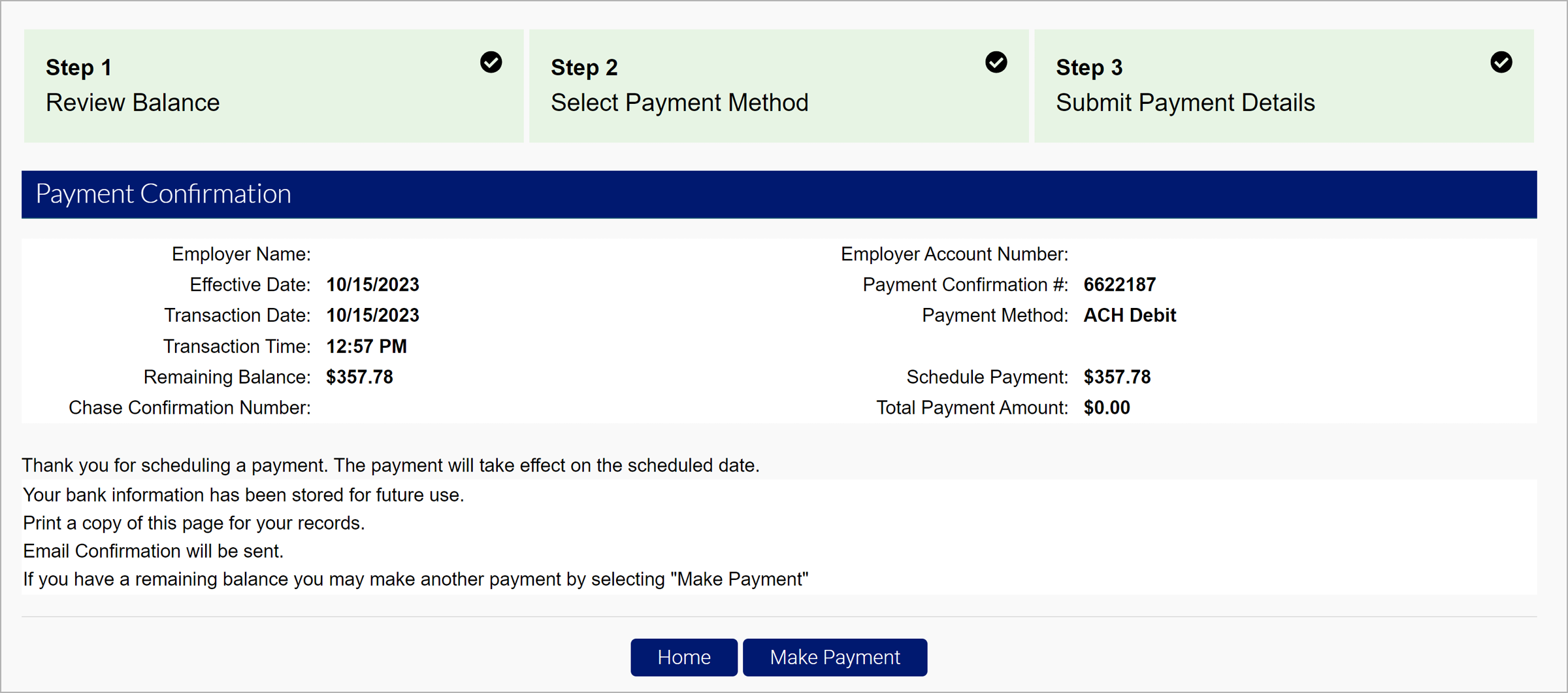Click the thank you confirmation message text

(391, 465)
